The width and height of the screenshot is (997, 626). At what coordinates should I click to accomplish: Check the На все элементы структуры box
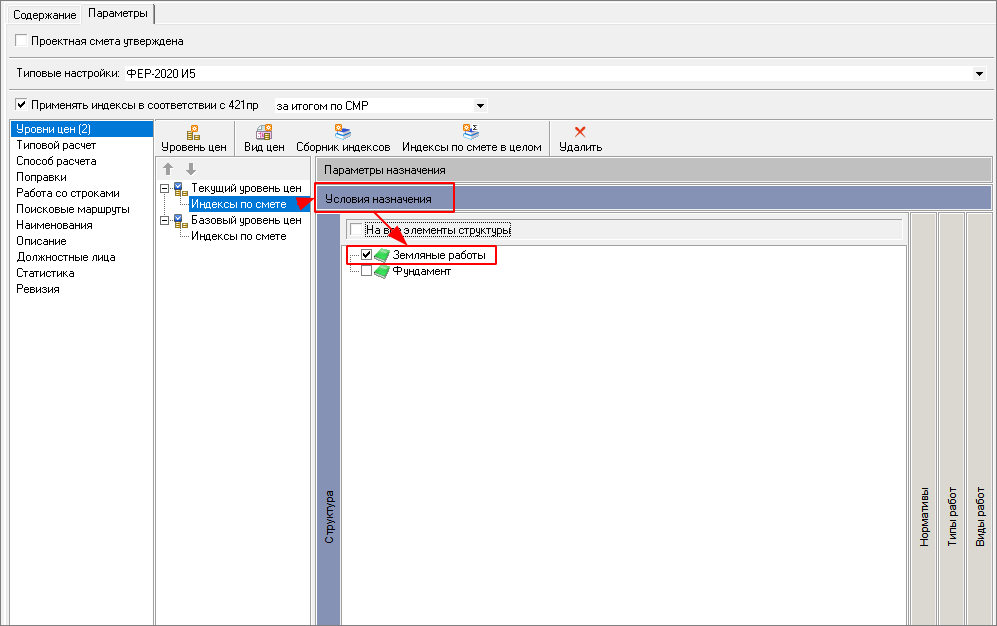tap(356, 230)
